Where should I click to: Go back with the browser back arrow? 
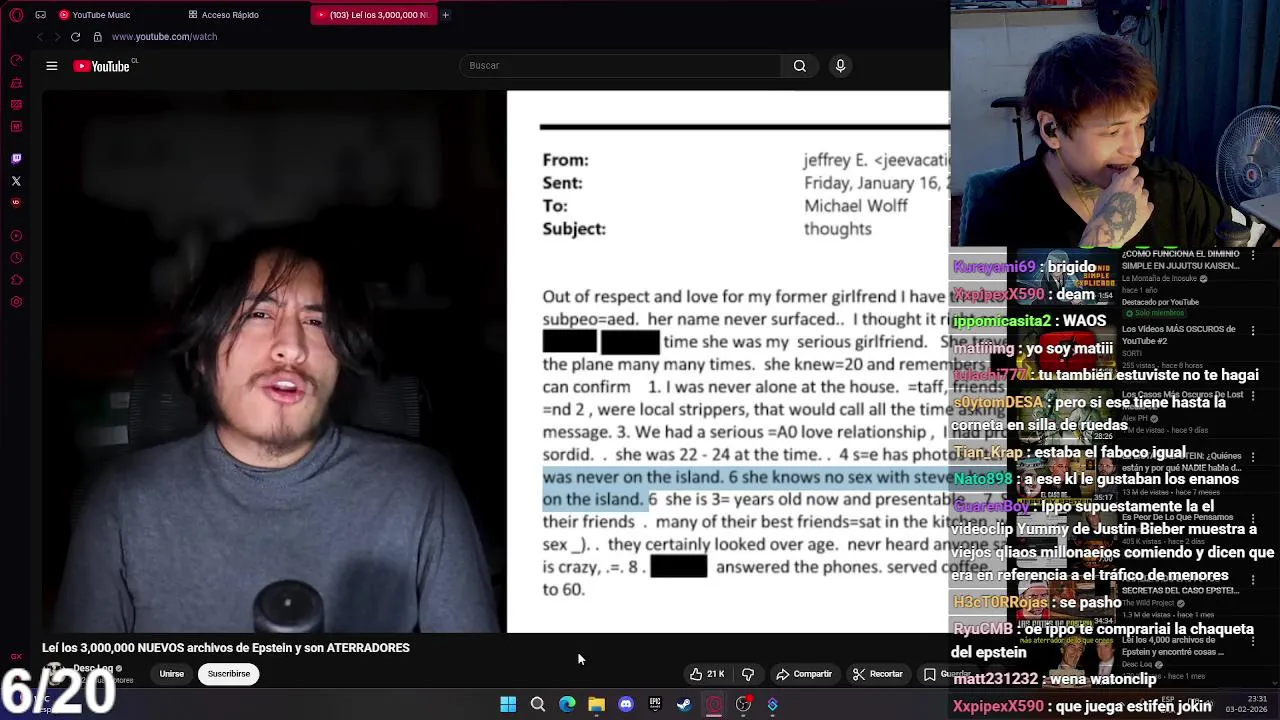[x=40, y=37]
